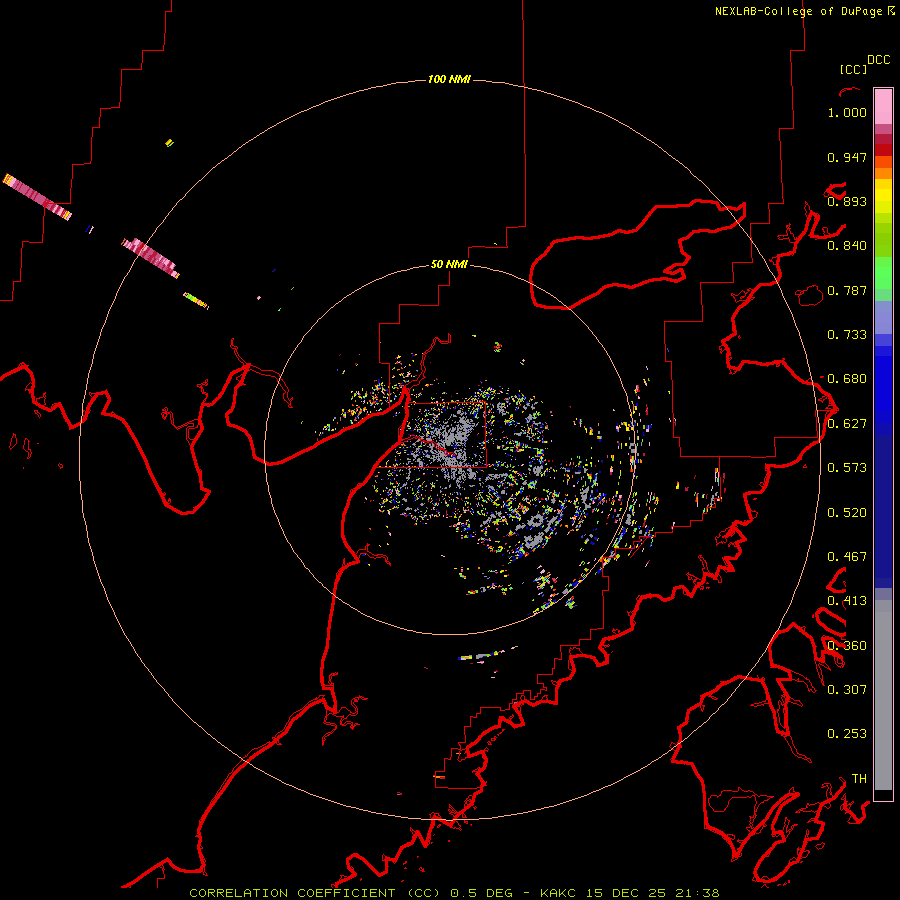Click the 1.000 value on the color scale

[x=847, y=112]
